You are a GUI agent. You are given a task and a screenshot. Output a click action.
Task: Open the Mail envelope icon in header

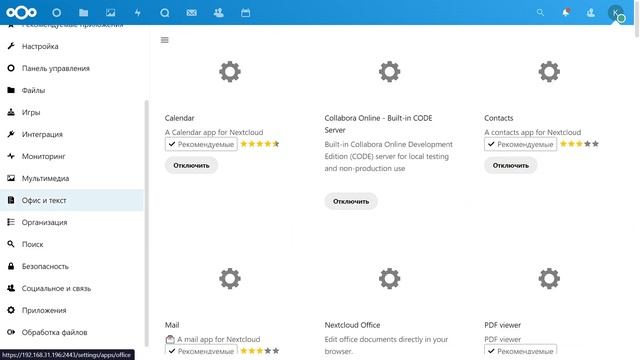[x=191, y=13]
